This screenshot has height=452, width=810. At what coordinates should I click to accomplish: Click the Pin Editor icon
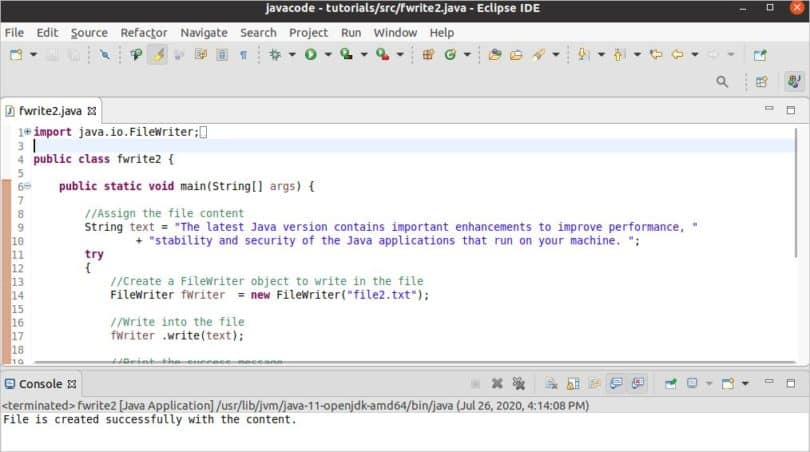click(760, 55)
